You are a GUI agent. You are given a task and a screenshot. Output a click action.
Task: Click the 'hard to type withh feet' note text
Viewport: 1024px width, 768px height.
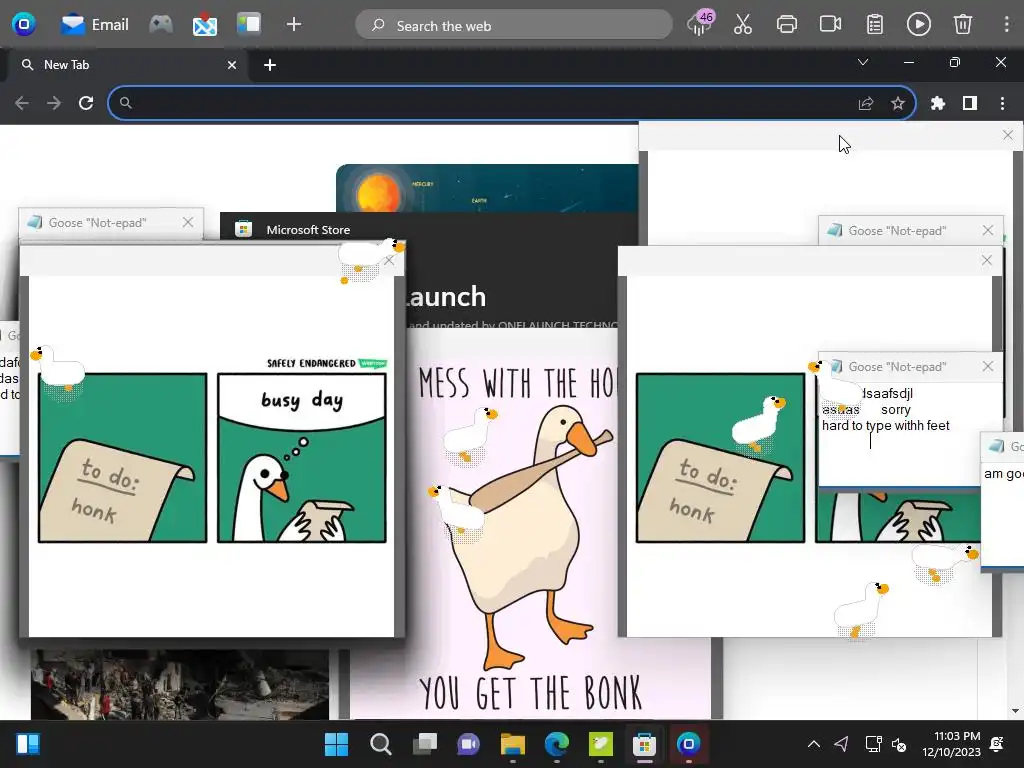[x=886, y=426]
